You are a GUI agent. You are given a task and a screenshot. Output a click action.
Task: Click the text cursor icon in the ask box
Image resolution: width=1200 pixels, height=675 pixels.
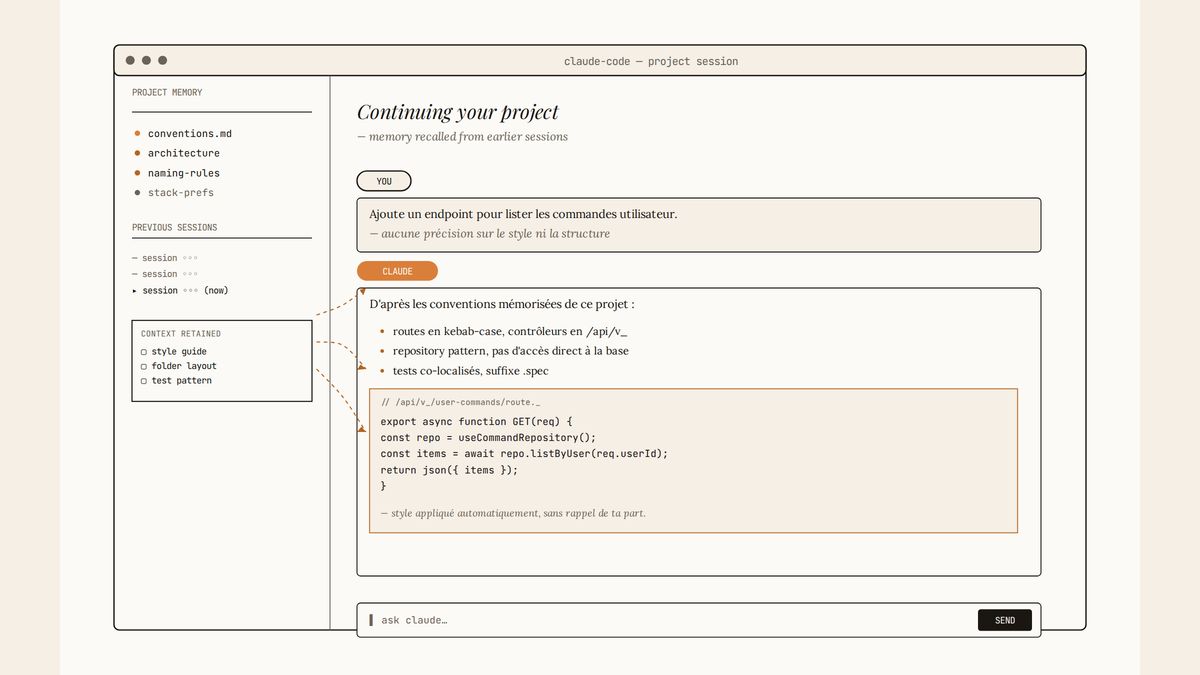371,620
